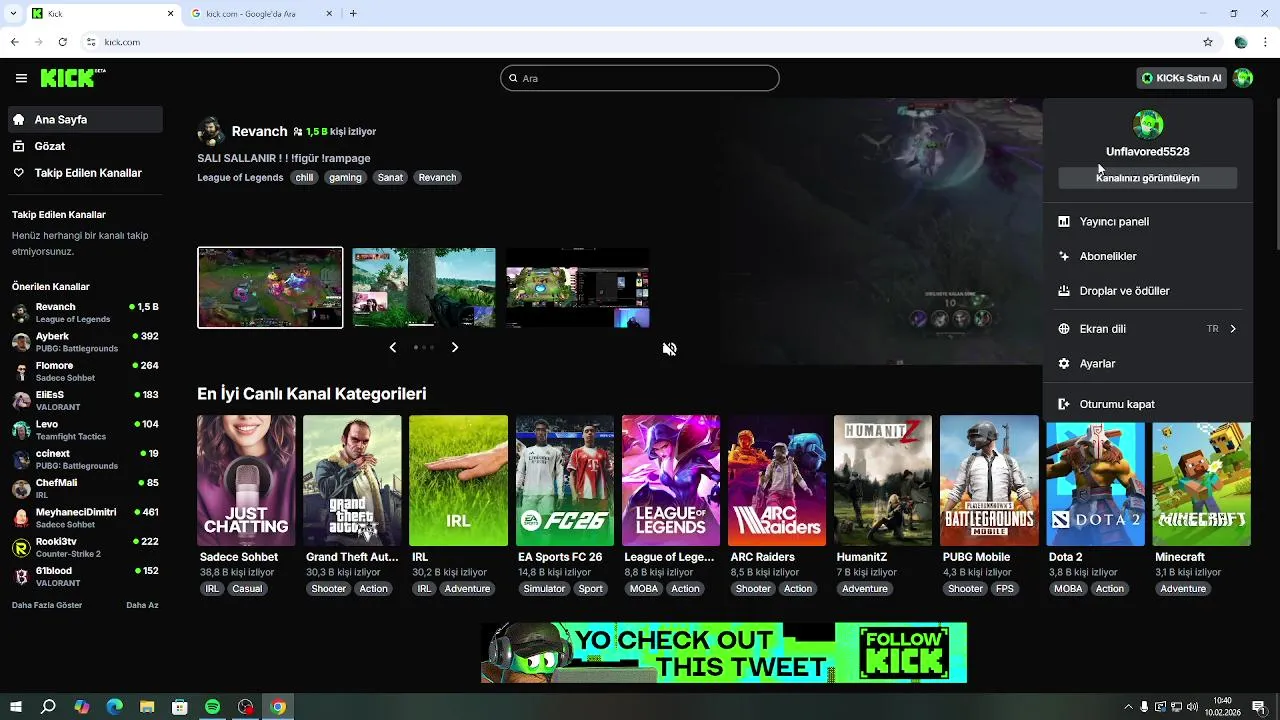
Task: Open File Explorer from the taskbar
Action: (147, 707)
